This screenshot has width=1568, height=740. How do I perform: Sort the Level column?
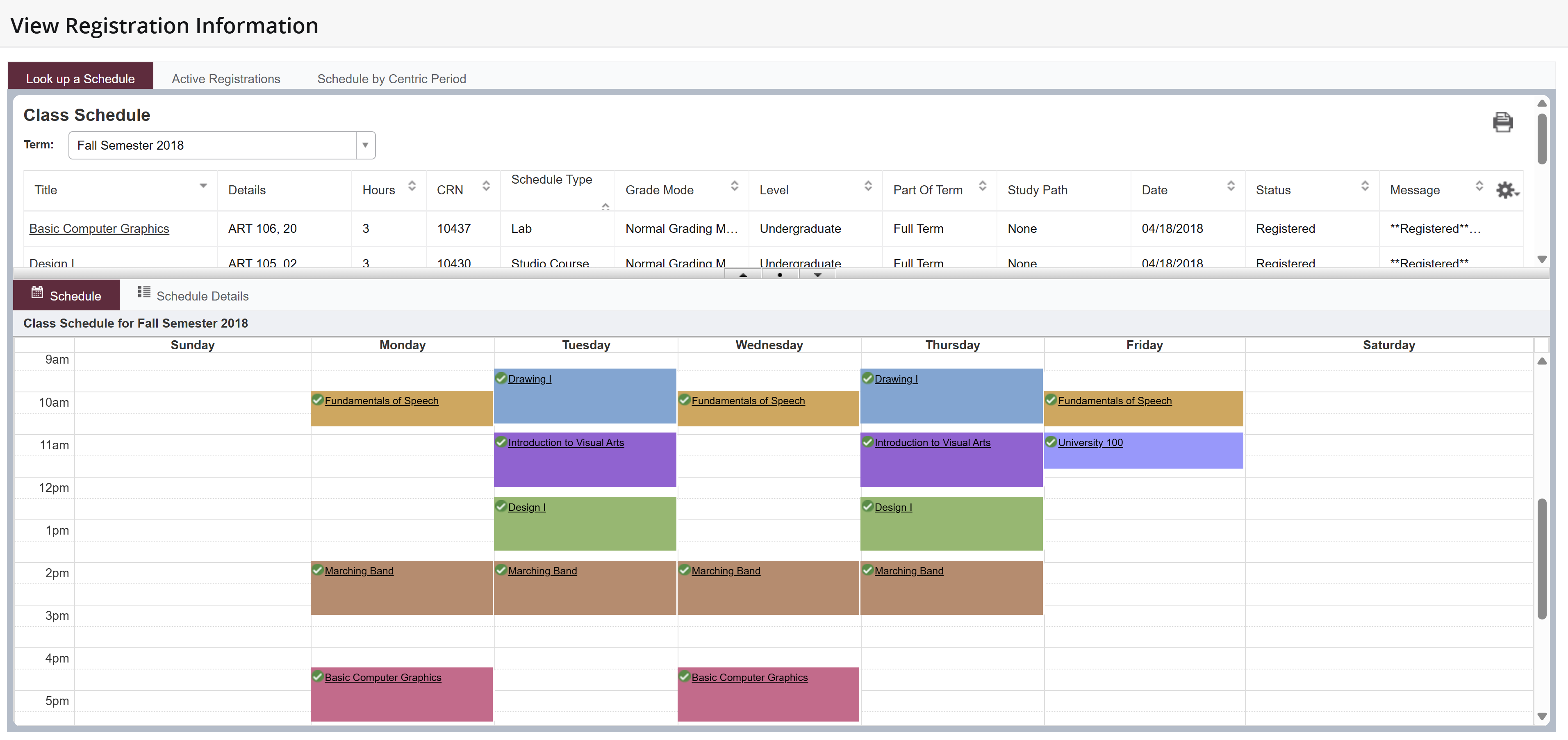click(x=868, y=186)
